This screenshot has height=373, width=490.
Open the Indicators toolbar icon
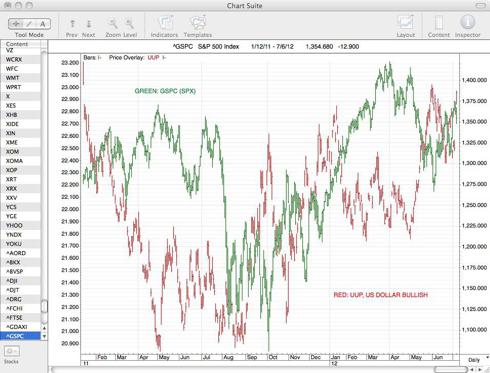[165, 23]
